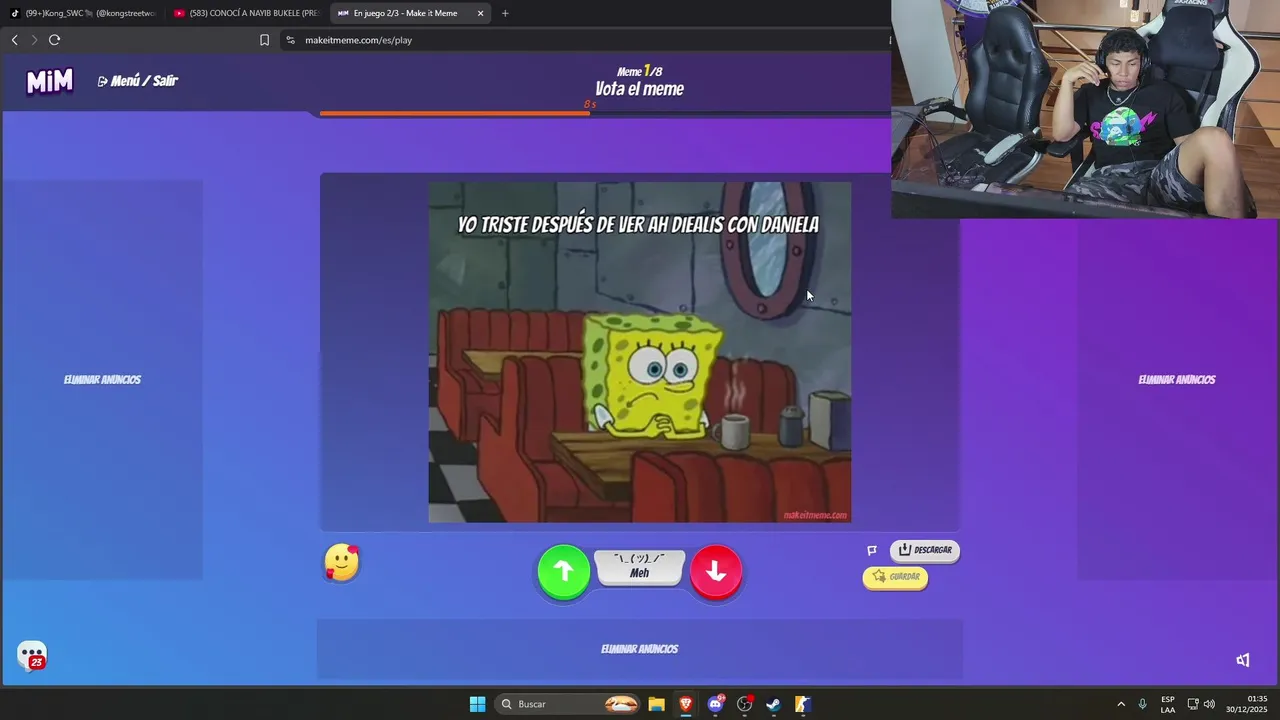Show hidden system tray icons
The height and width of the screenshot is (720, 1280).
coord(1121,704)
